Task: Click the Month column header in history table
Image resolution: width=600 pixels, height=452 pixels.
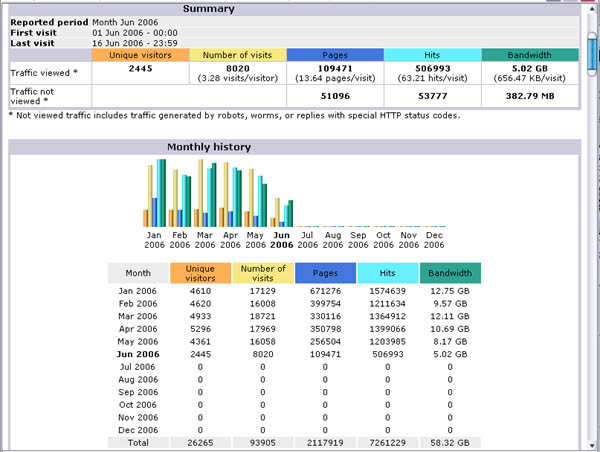Action: coord(138,273)
